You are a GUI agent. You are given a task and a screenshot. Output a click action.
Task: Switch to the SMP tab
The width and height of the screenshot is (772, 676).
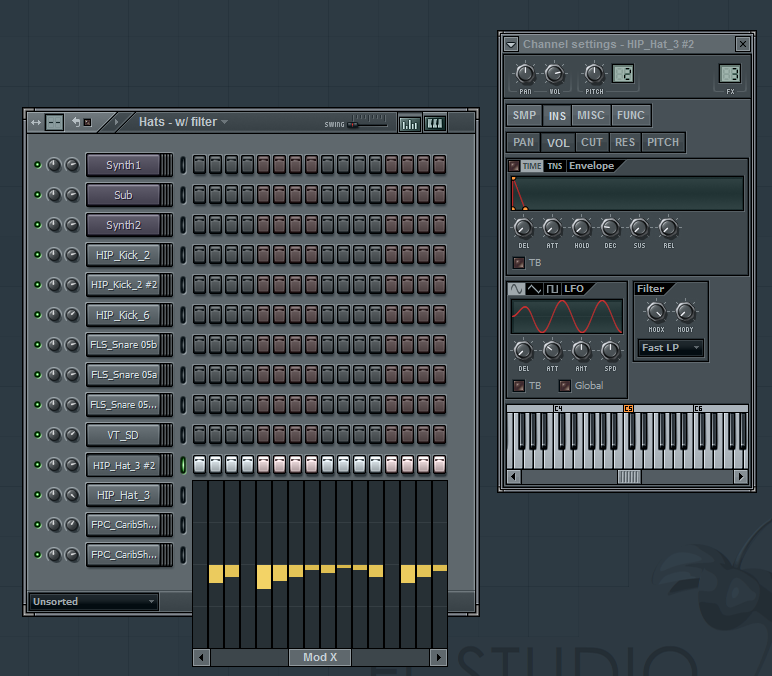[524, 115]
